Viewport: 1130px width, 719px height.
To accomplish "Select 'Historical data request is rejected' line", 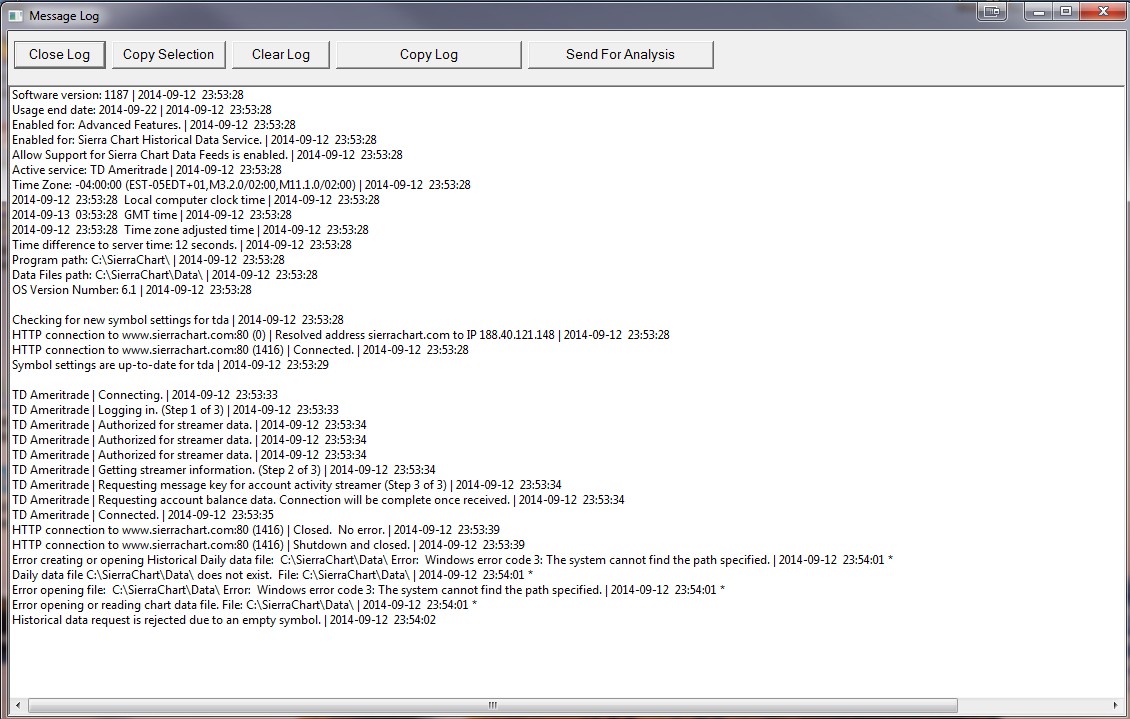I will [x=224, y=622].
